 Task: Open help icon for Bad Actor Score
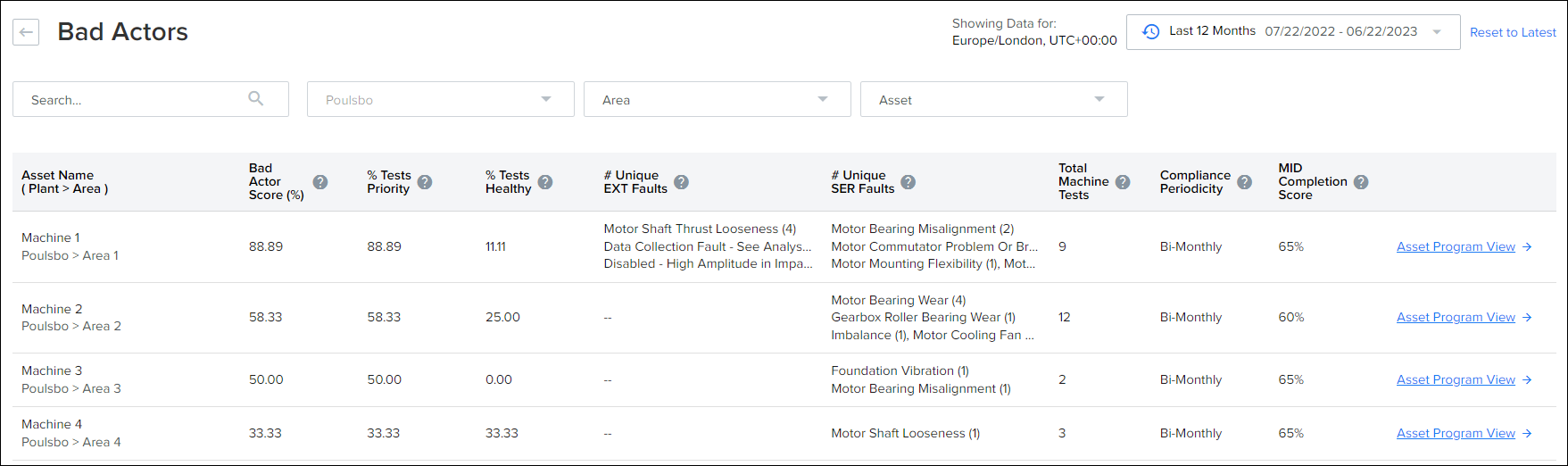click(320, 182)
